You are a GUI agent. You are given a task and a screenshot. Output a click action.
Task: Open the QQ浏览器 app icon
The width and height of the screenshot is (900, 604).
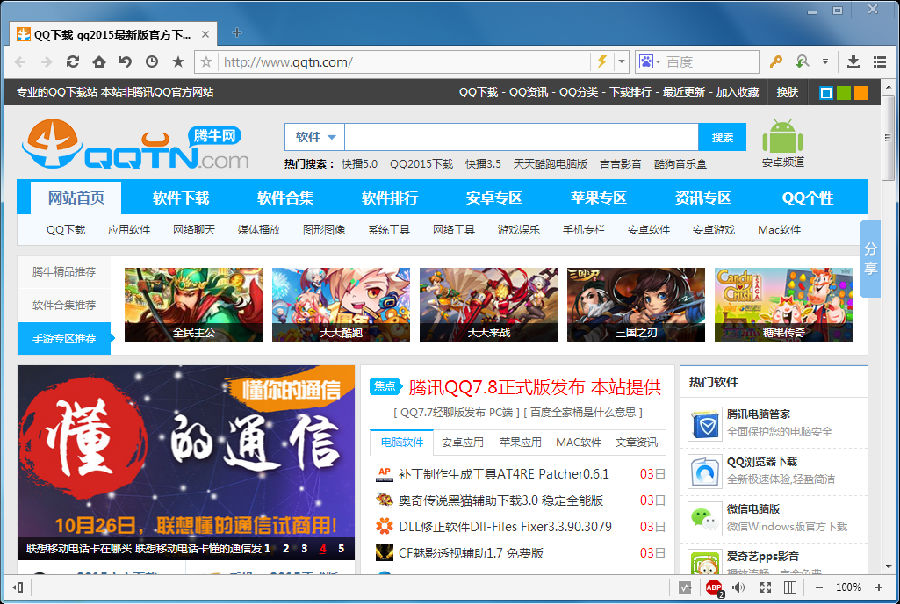705,472
